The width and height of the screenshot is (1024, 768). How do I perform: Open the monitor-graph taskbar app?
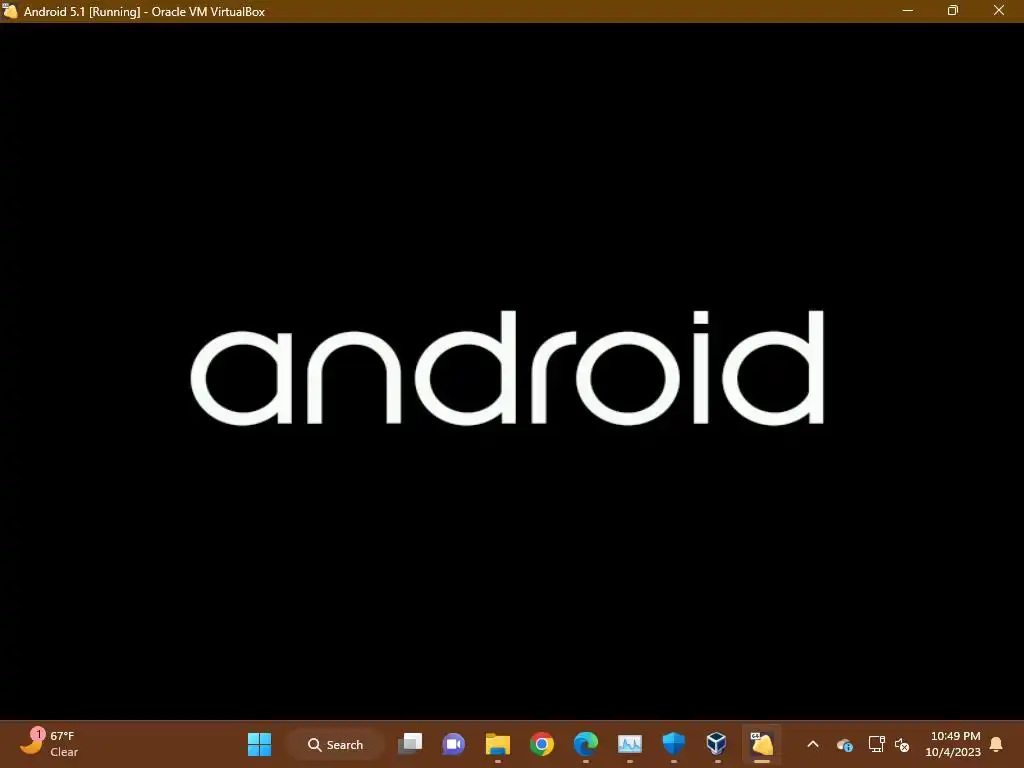click(630, 744)
